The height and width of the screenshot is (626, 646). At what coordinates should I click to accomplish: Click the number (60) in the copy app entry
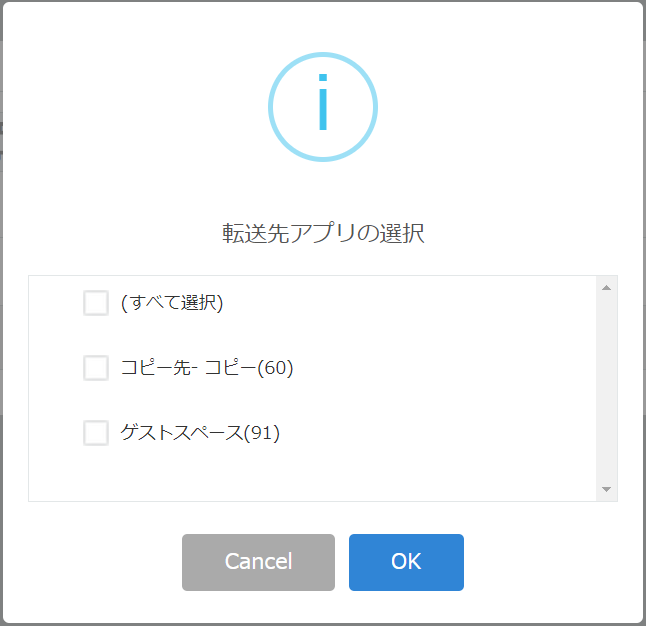coord(275,368)
